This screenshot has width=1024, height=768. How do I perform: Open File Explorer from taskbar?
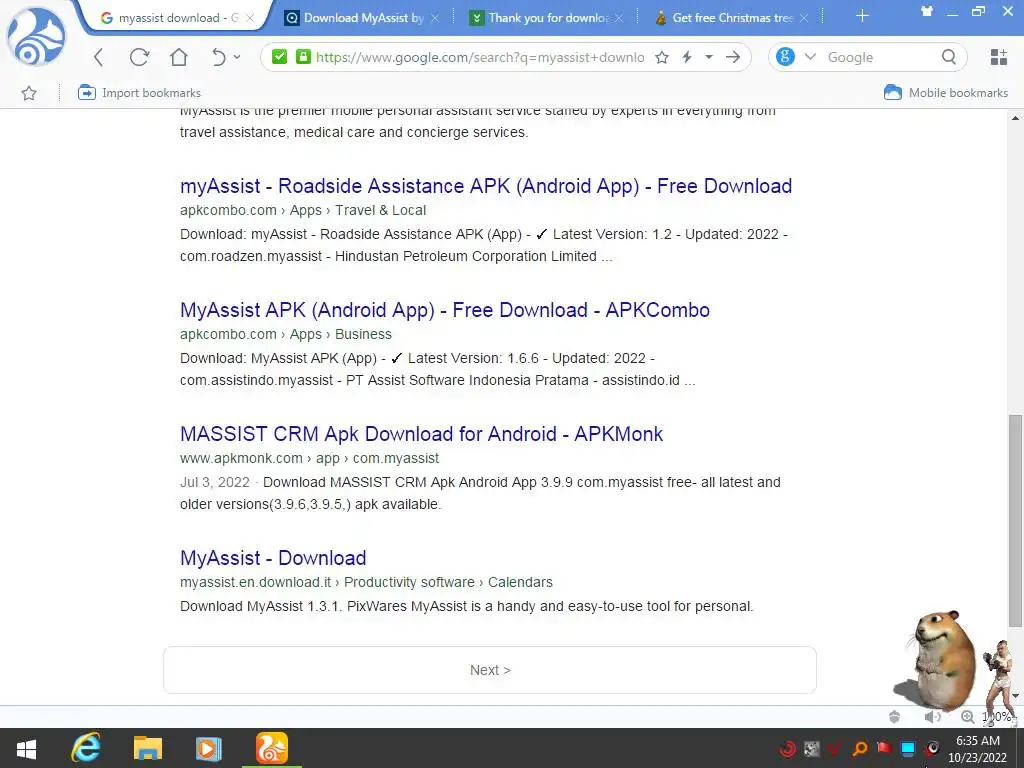148,748
